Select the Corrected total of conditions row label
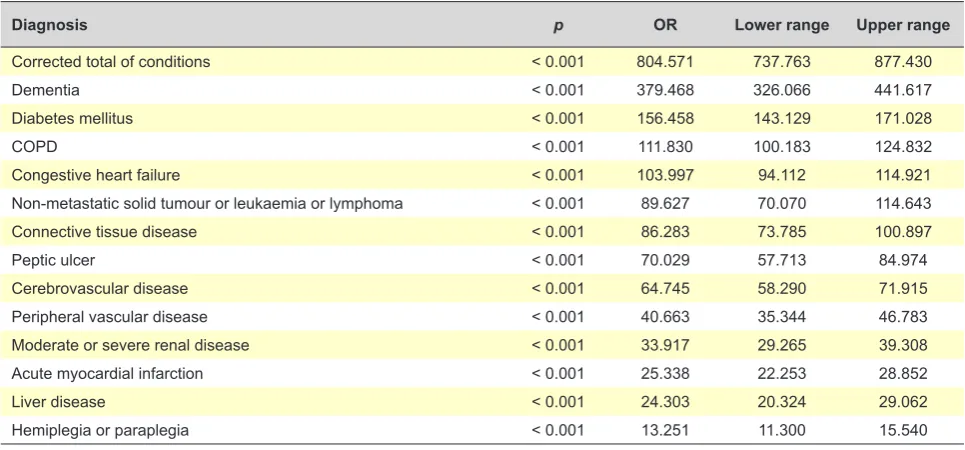 [111, 62]
